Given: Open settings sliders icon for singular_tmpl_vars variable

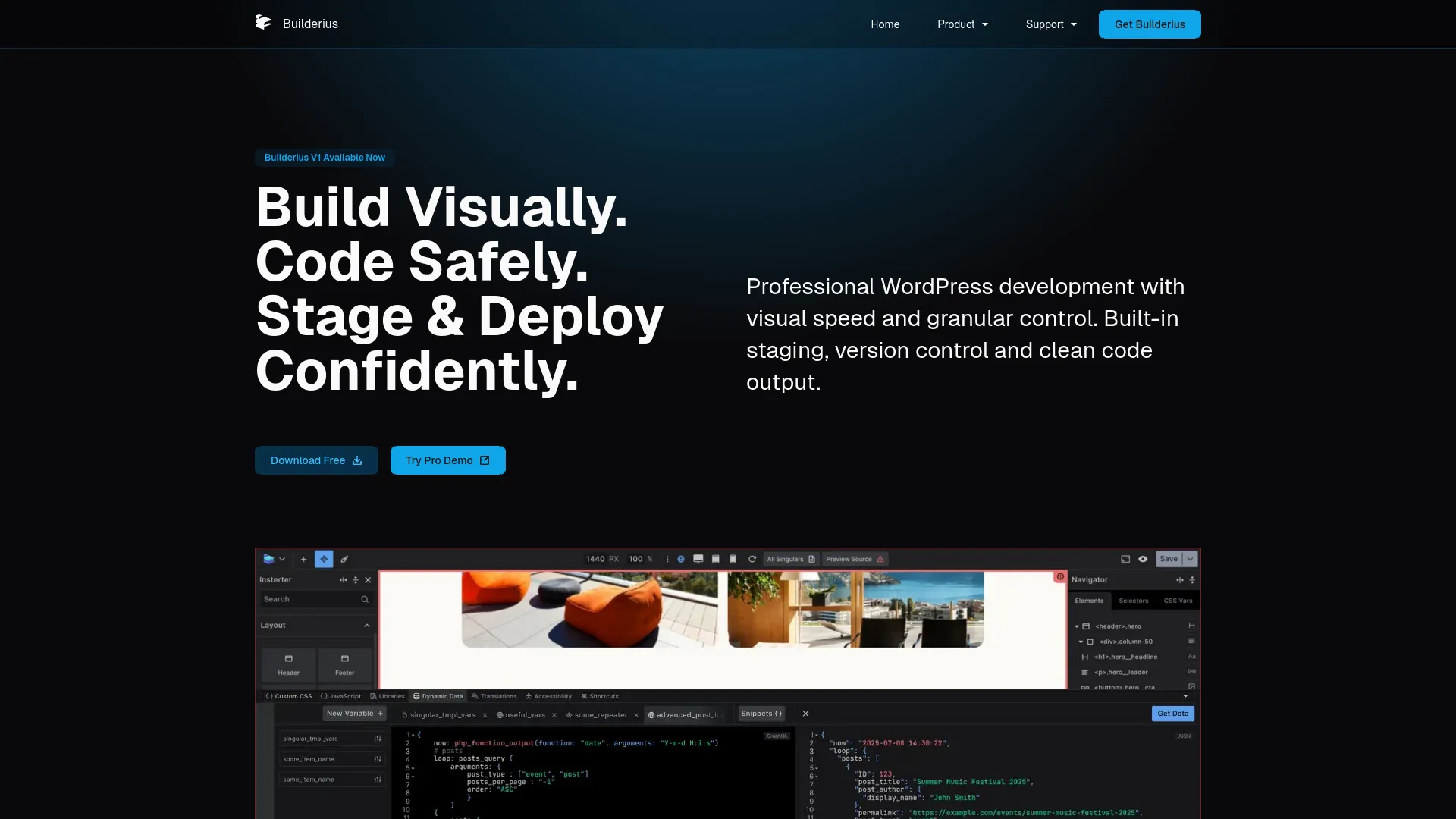Looking at the screenshot, I should (378, 739).
